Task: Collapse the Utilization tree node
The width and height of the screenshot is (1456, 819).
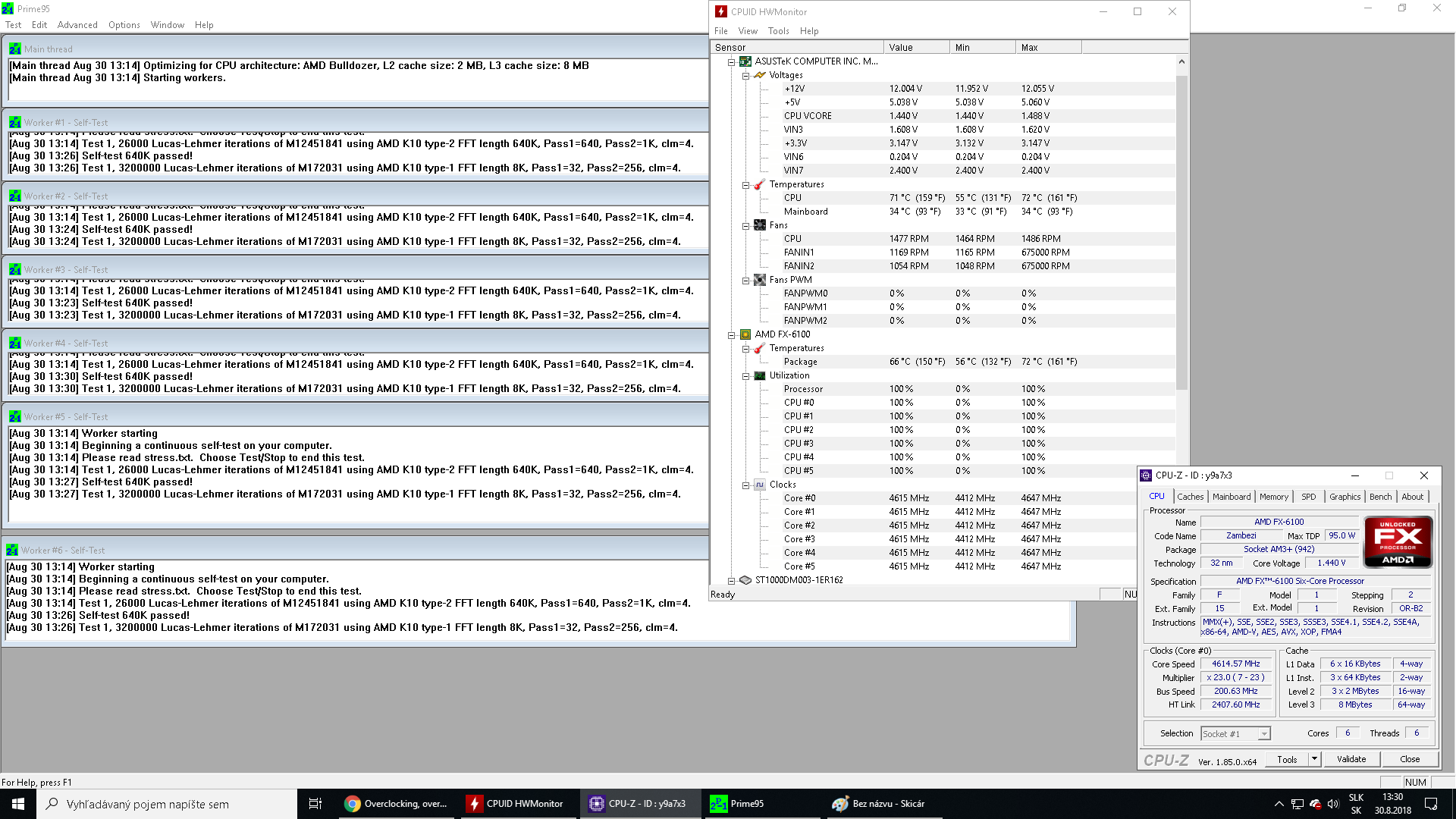Action: (x=745, y=375)
